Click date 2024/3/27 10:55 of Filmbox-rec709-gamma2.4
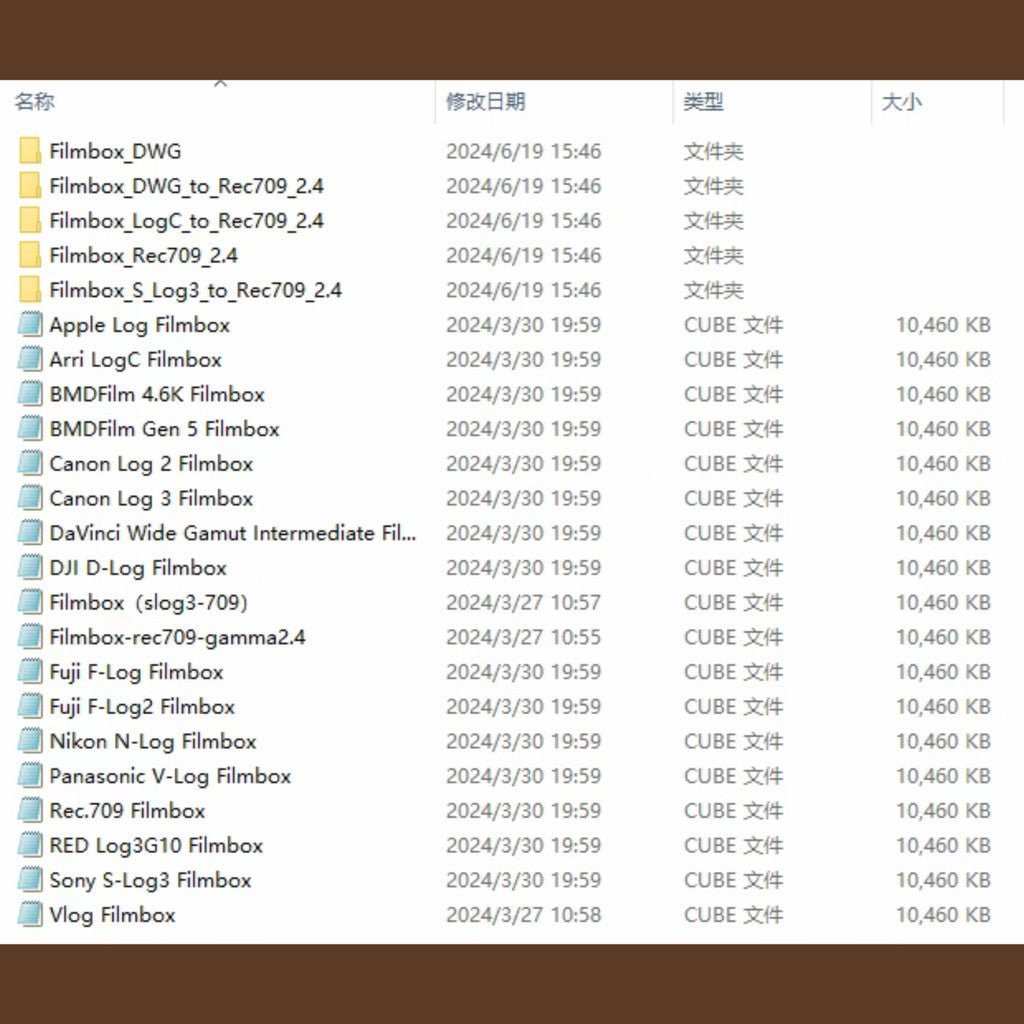 tap(523, 636)
